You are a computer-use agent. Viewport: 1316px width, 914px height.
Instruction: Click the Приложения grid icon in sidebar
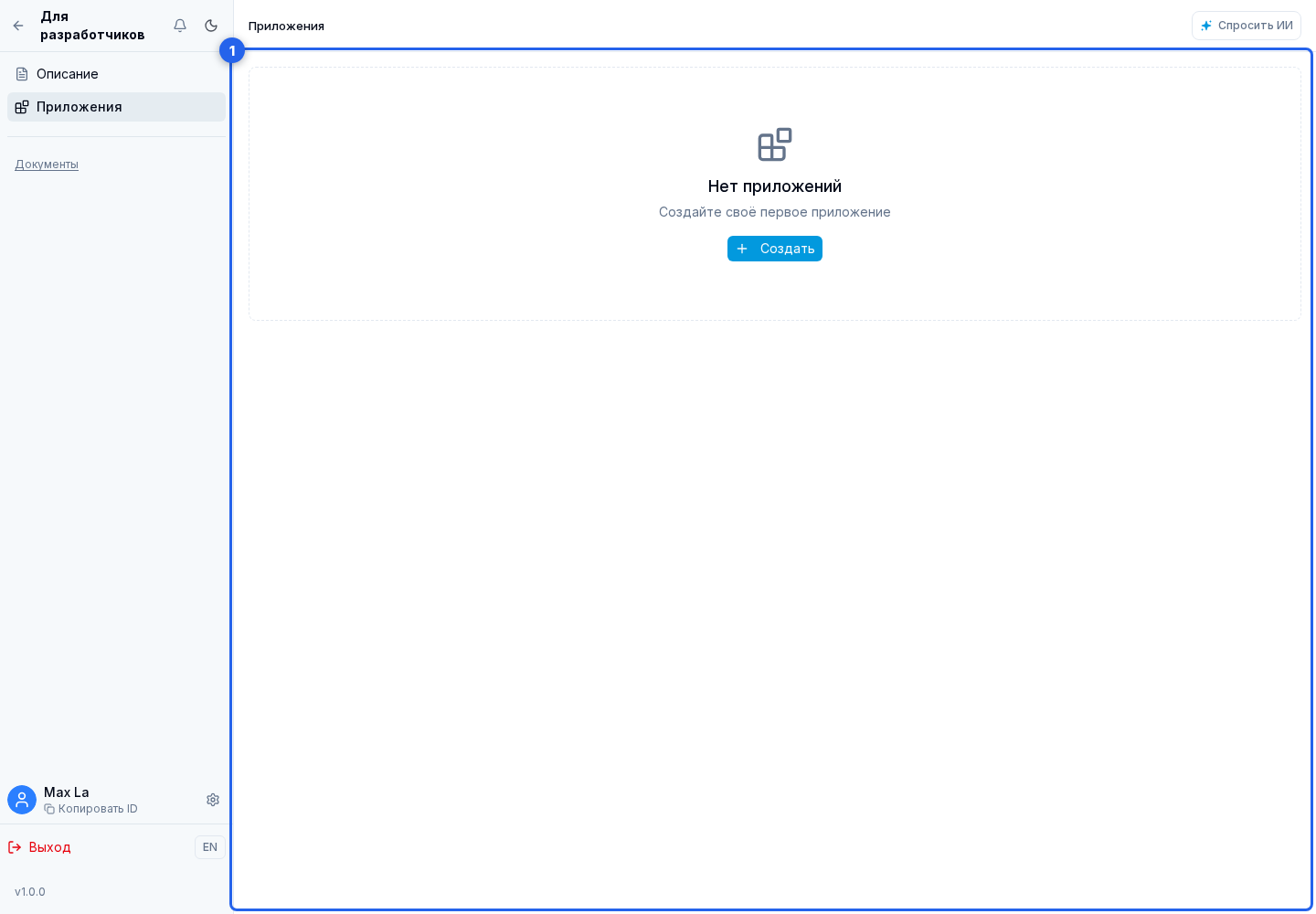(x=22, y=107)
